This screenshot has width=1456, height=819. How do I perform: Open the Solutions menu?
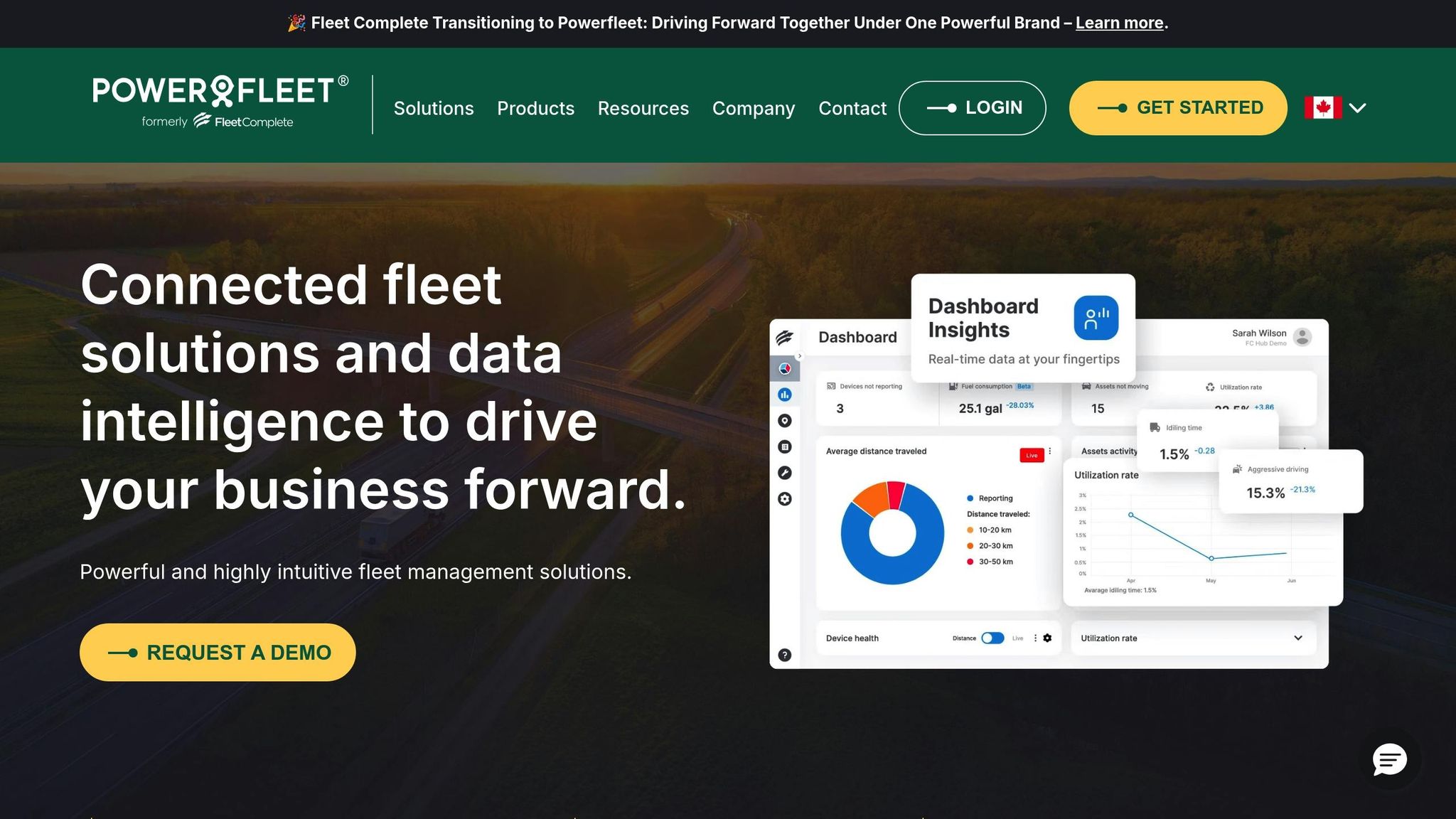pyautogui.click(x=434, y=108)
